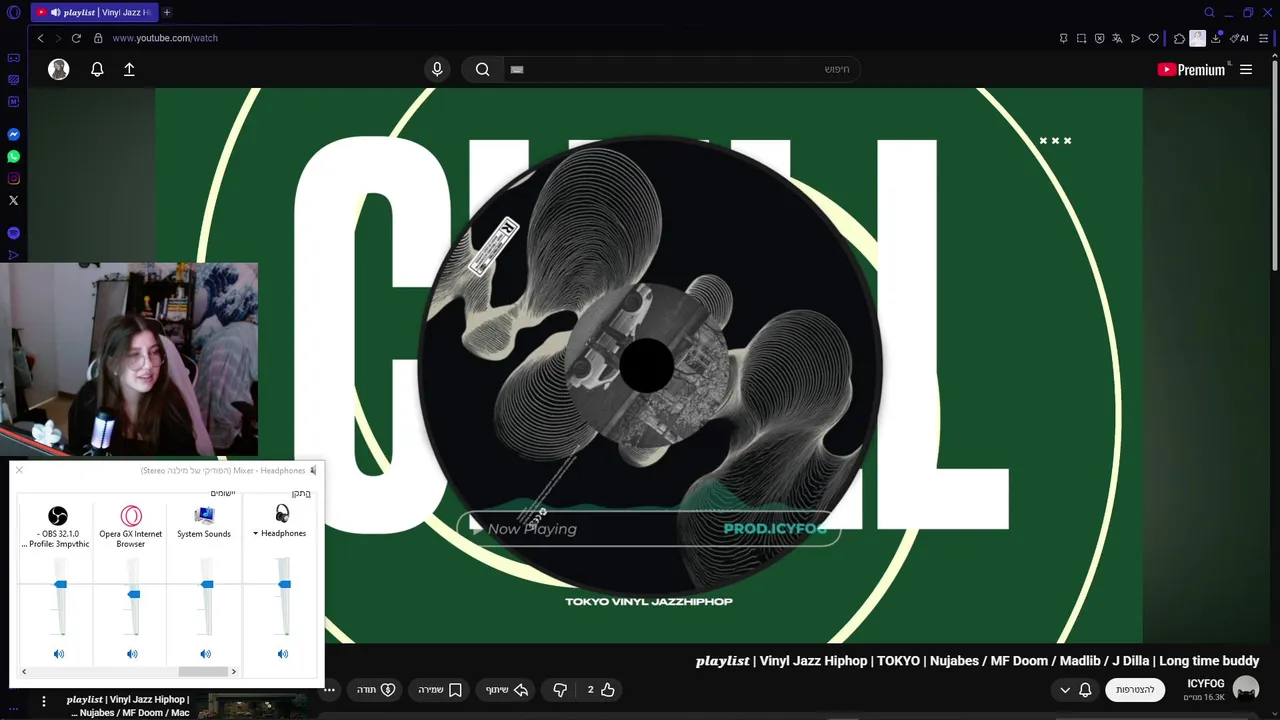Open X (Twitter) in the sidebar
The height and width of the screenshot is (720, 1280).
pos(13,200)
